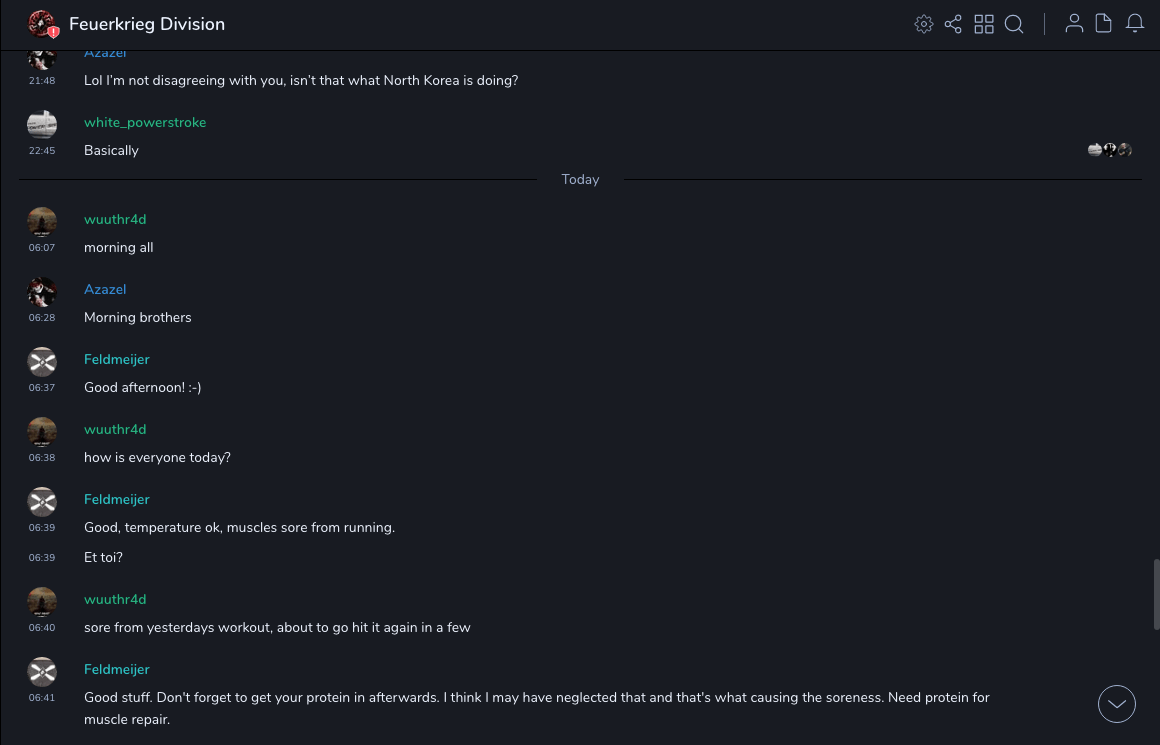Image resolution: width=1160 pixels, height=745 pixels.
Task: Click the share icon in header
Action: point(953,24)
